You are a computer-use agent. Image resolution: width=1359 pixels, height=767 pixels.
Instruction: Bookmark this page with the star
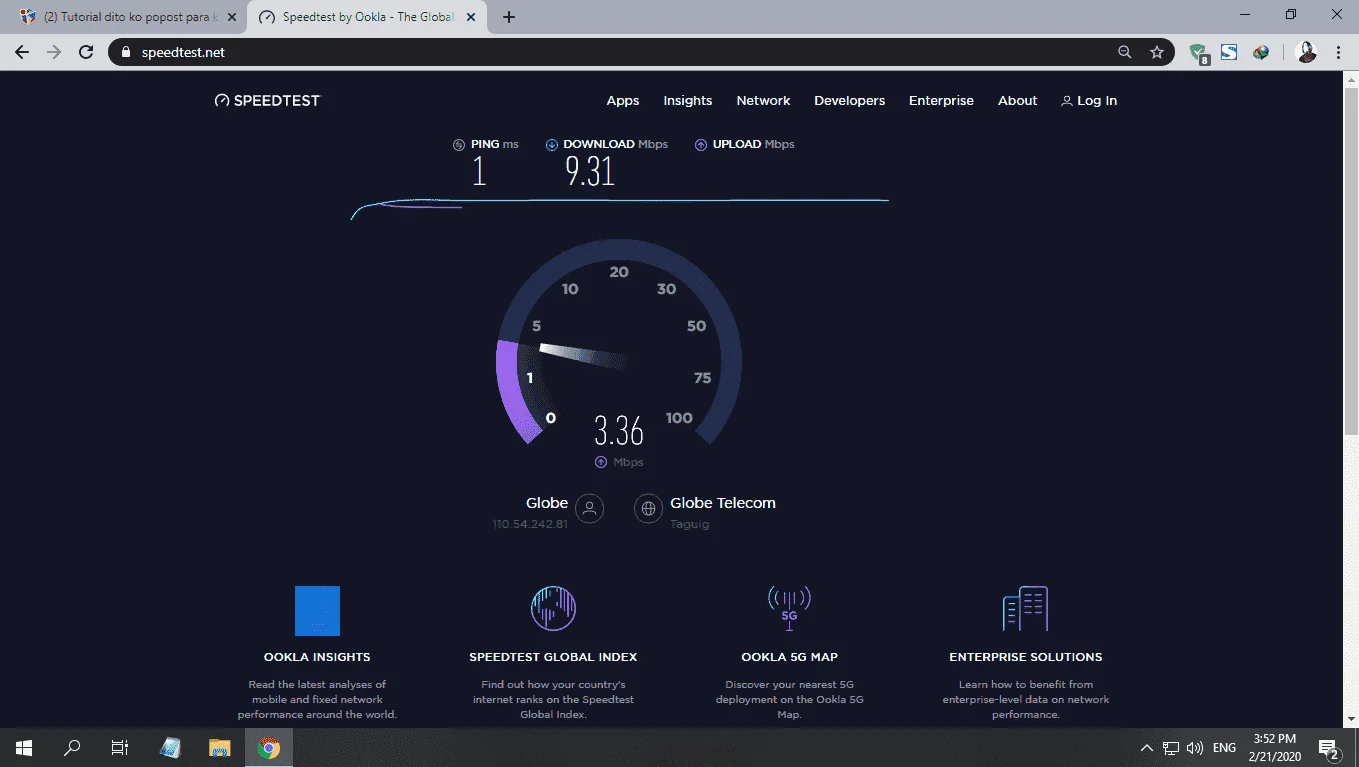point(1157,52)
